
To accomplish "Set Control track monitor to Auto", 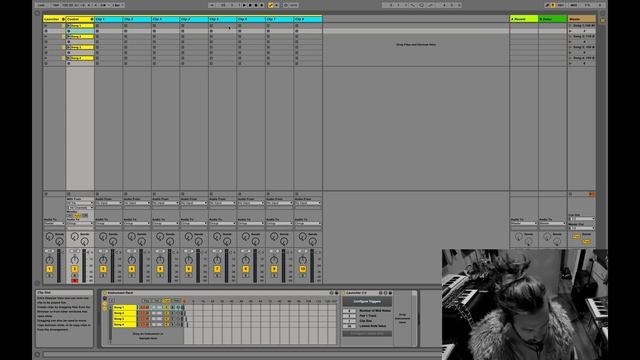I will pos(77,216).
